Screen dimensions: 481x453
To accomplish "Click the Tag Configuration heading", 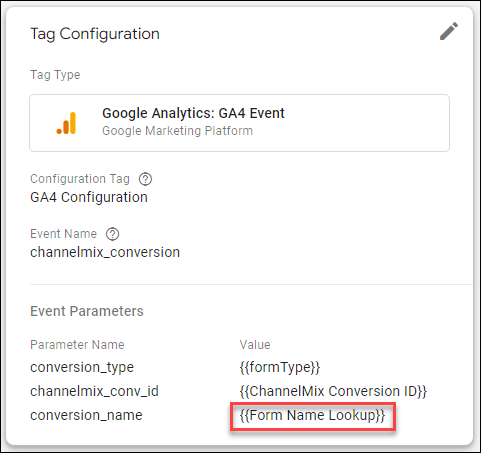I will tap(95, 34).
